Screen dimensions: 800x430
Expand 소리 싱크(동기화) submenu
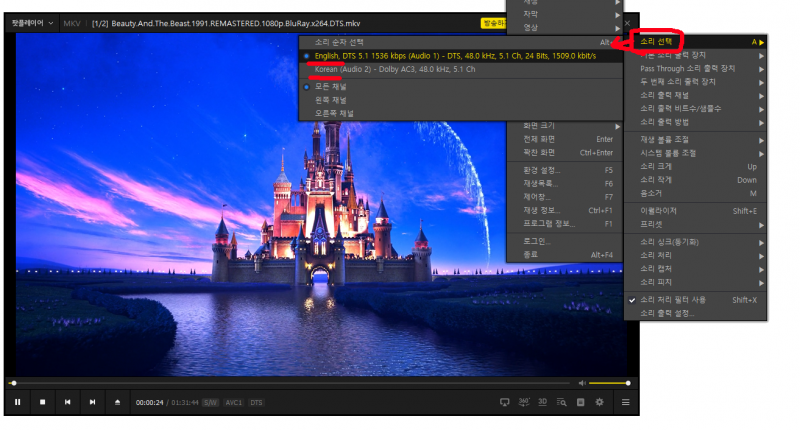click(695, 242)
